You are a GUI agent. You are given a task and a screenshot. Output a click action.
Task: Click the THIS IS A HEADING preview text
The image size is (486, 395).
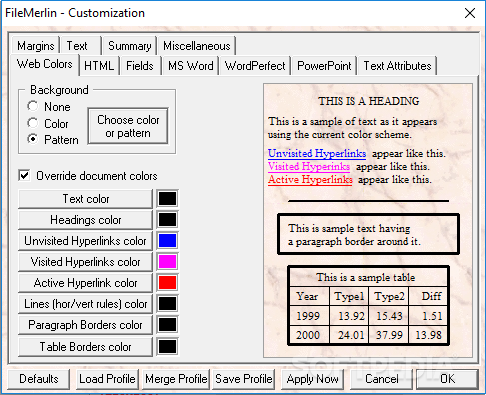368,101
